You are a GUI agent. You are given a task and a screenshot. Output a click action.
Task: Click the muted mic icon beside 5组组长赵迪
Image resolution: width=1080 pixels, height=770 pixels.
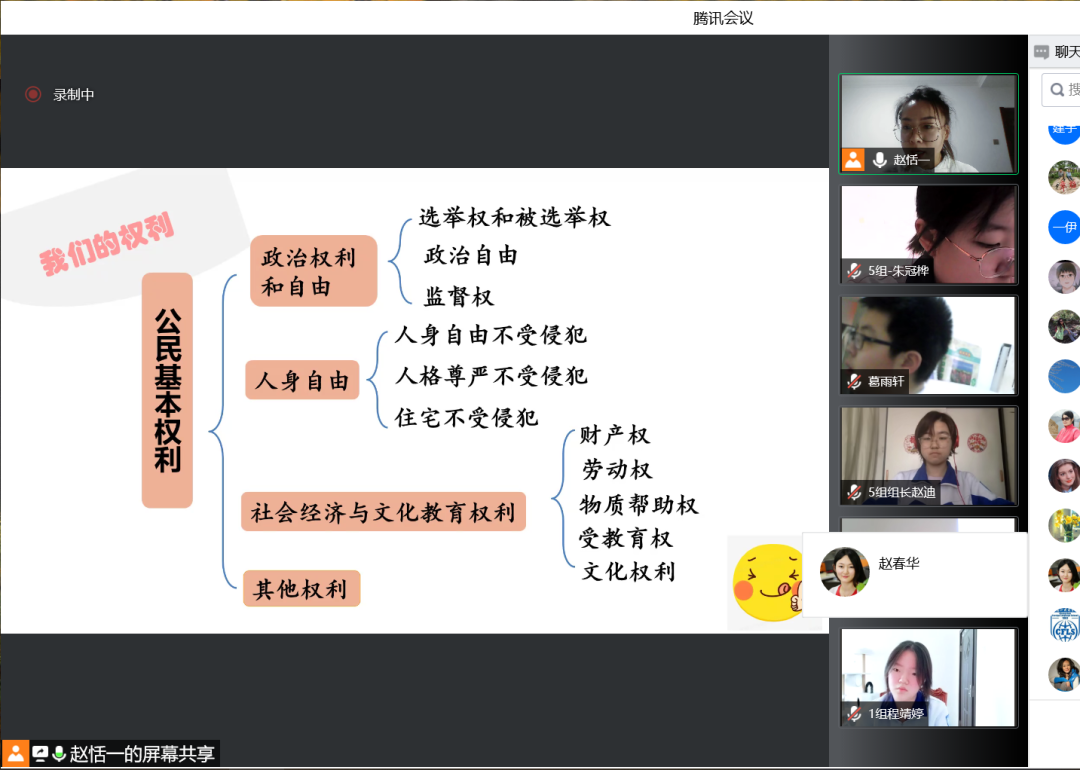854,492
